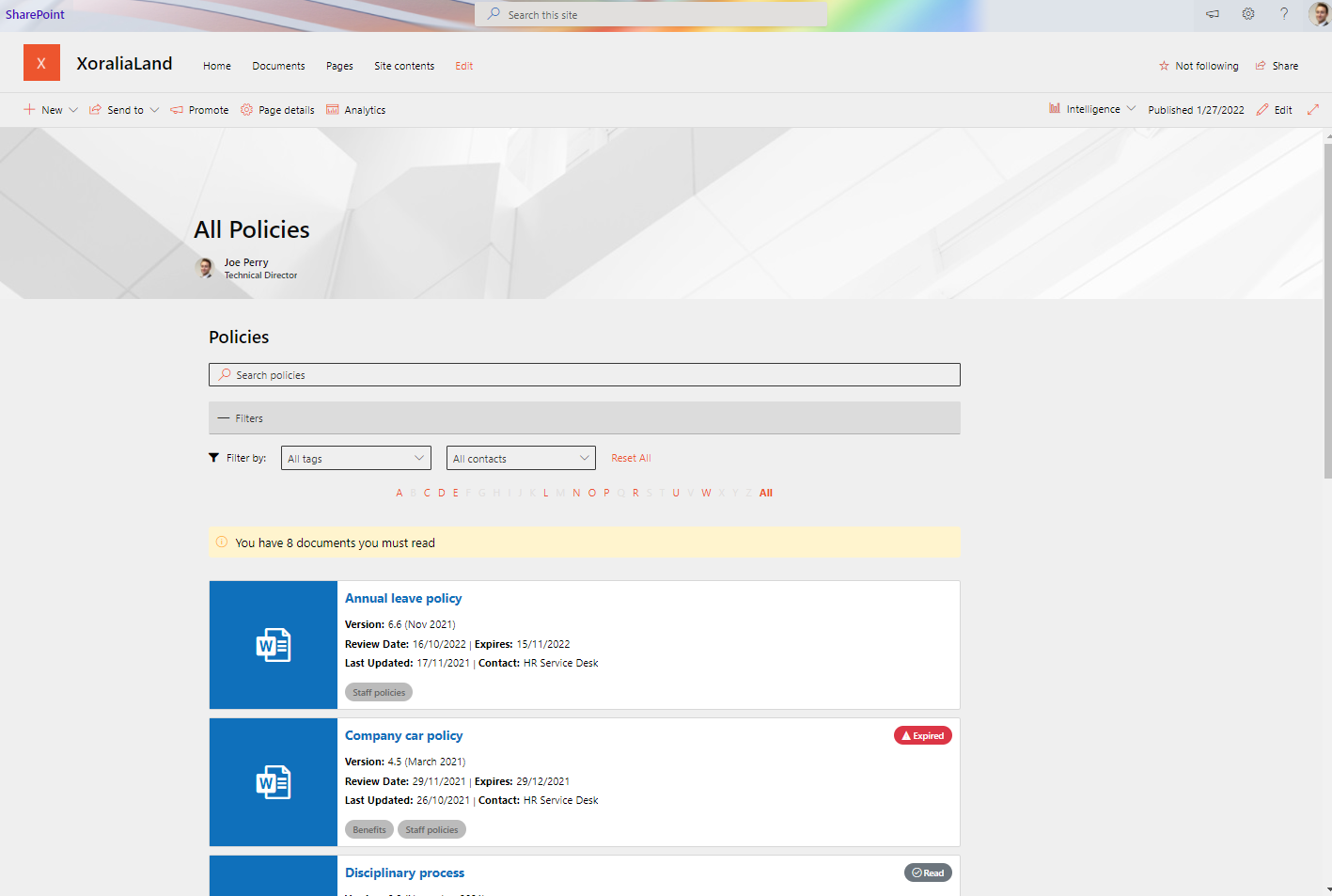Click the expand content arrow icon
The height and width of the screenshot is (896, 1332).
[x=1313, y=110]
